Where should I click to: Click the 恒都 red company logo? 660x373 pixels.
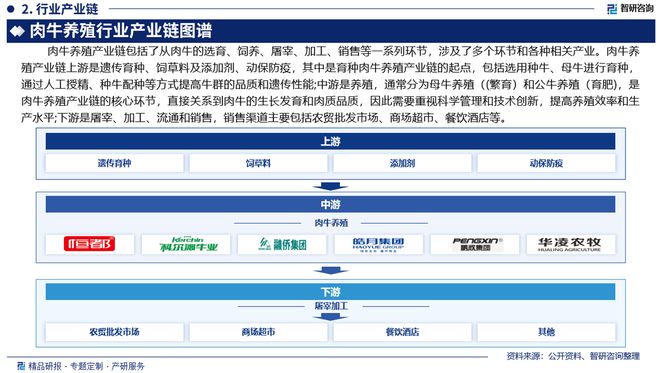point(90,244)
